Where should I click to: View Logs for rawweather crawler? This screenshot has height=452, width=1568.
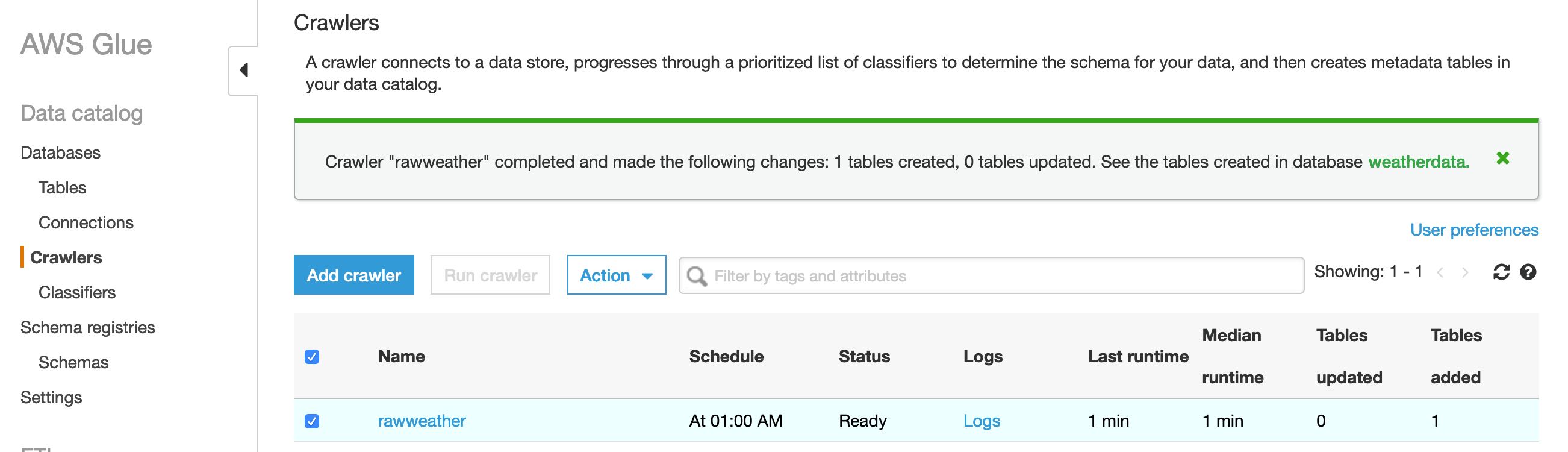click(982, 421)
